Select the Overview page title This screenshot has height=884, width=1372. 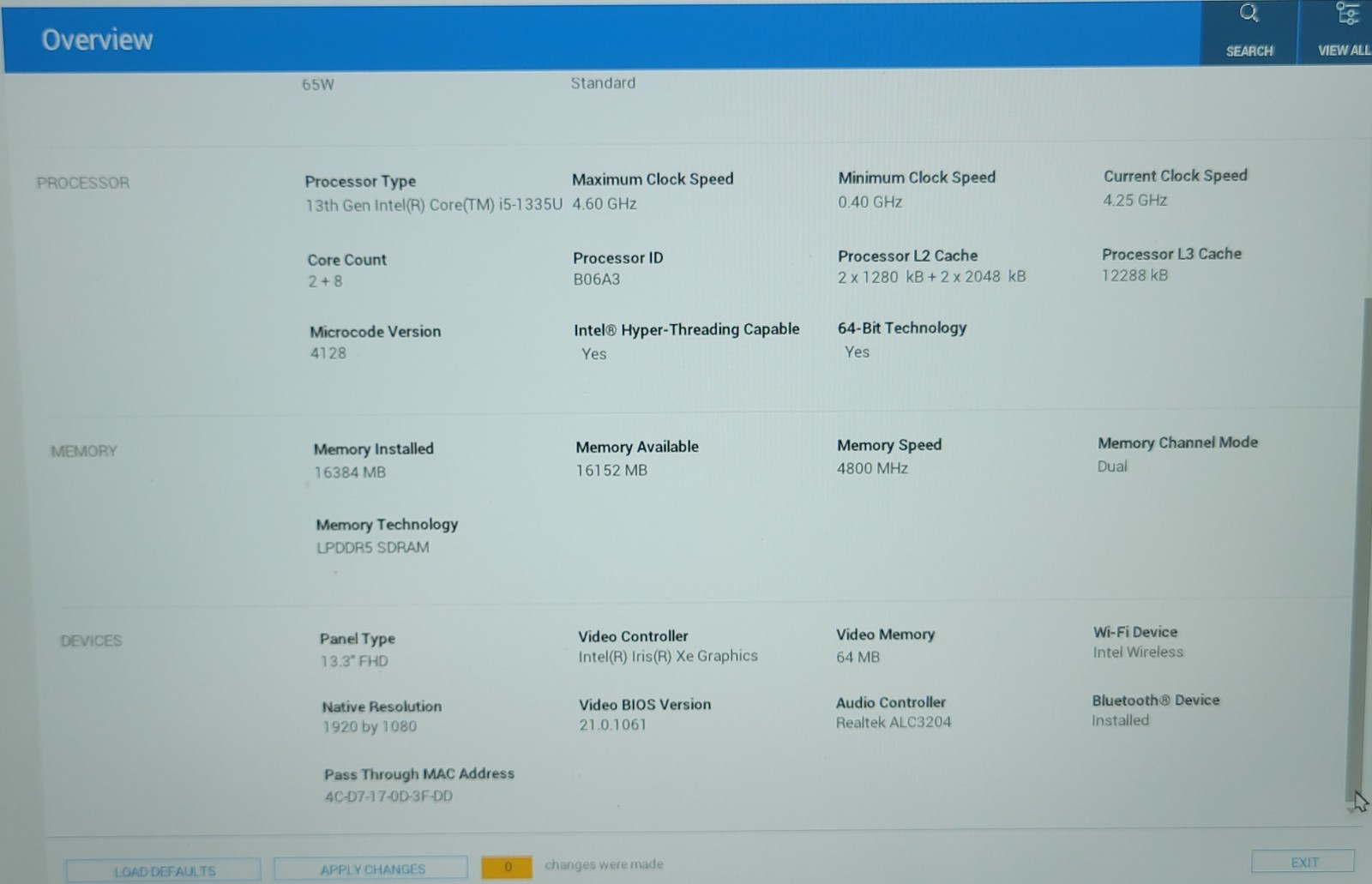97,39
